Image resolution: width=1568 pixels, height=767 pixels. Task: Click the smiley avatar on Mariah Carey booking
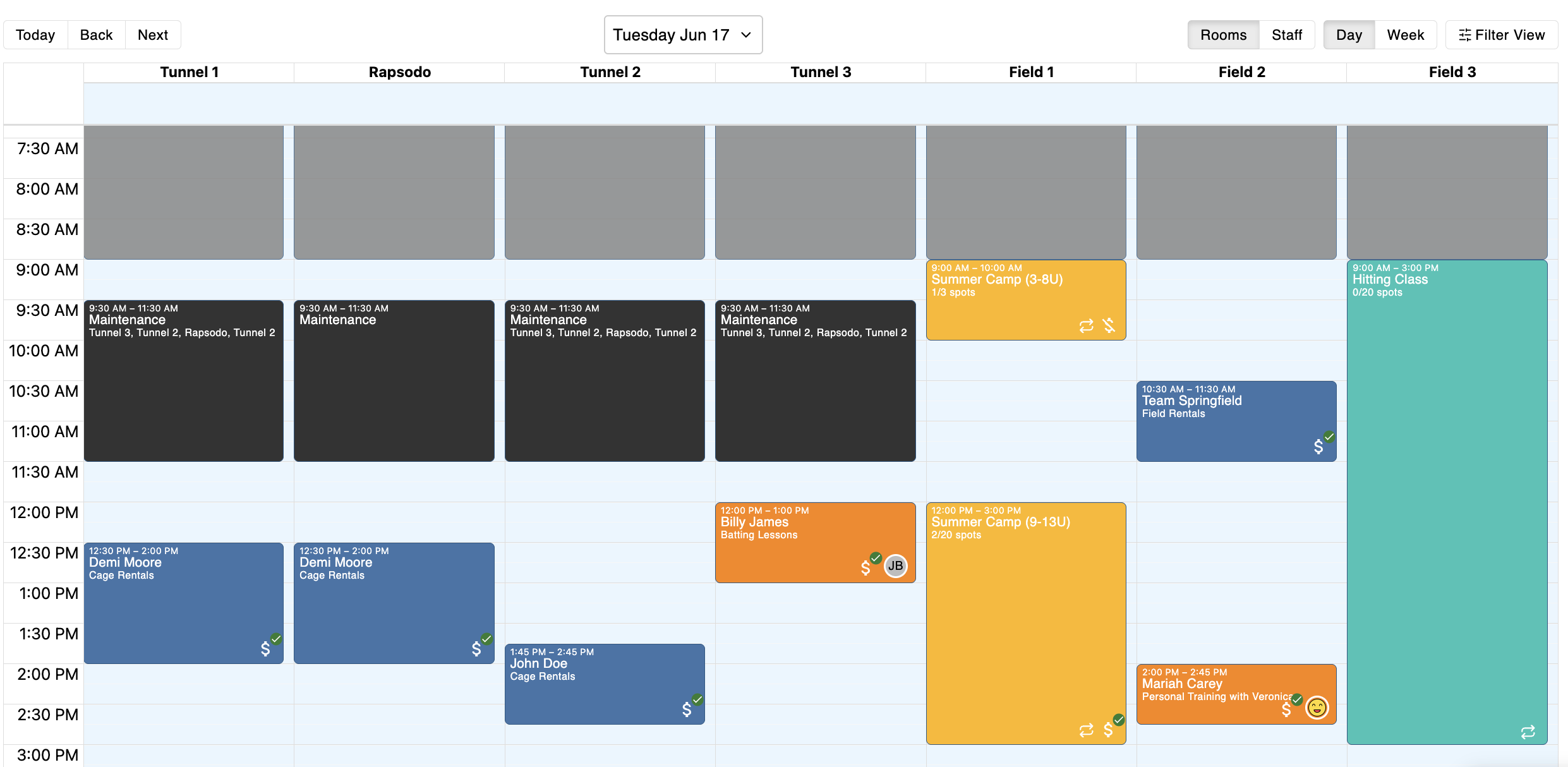pyautogui.click(x=1317, y=708)
